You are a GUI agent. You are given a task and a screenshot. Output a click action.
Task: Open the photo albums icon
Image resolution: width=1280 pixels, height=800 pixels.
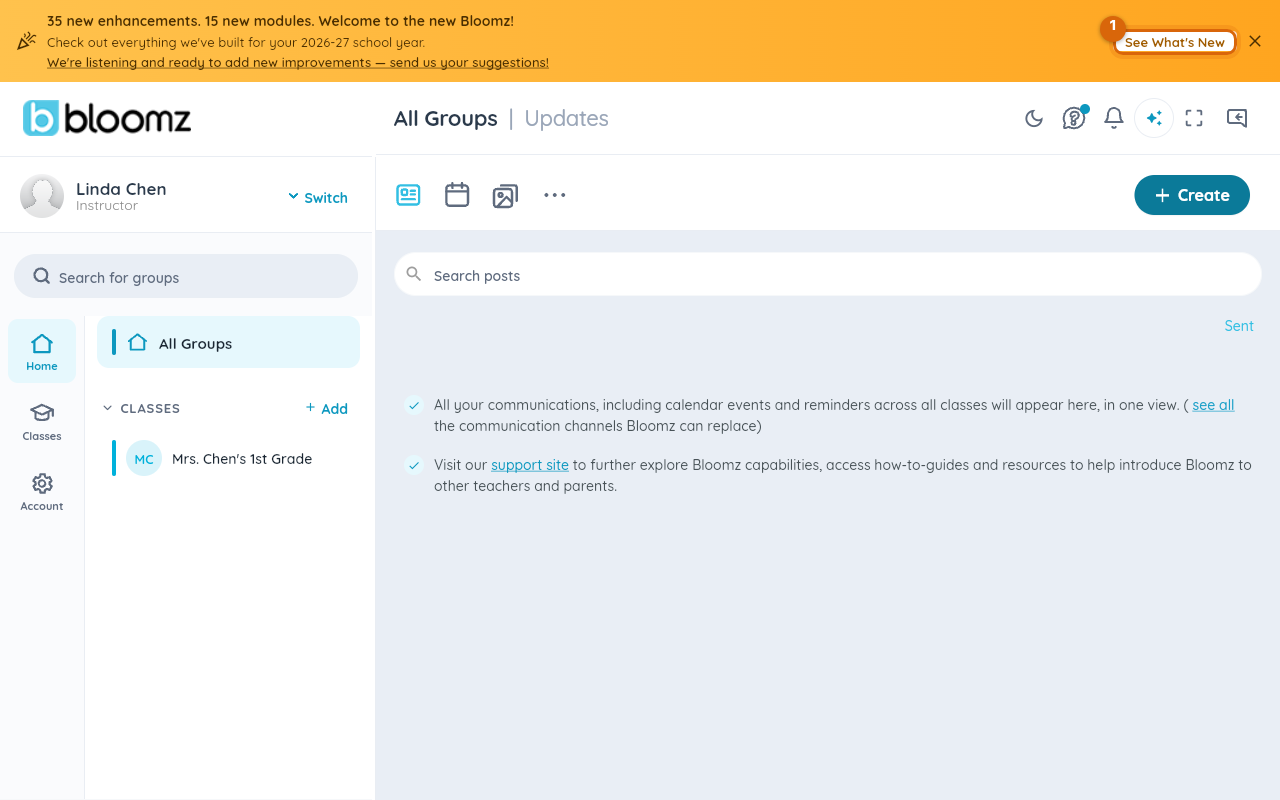click(x=505, y=196)
